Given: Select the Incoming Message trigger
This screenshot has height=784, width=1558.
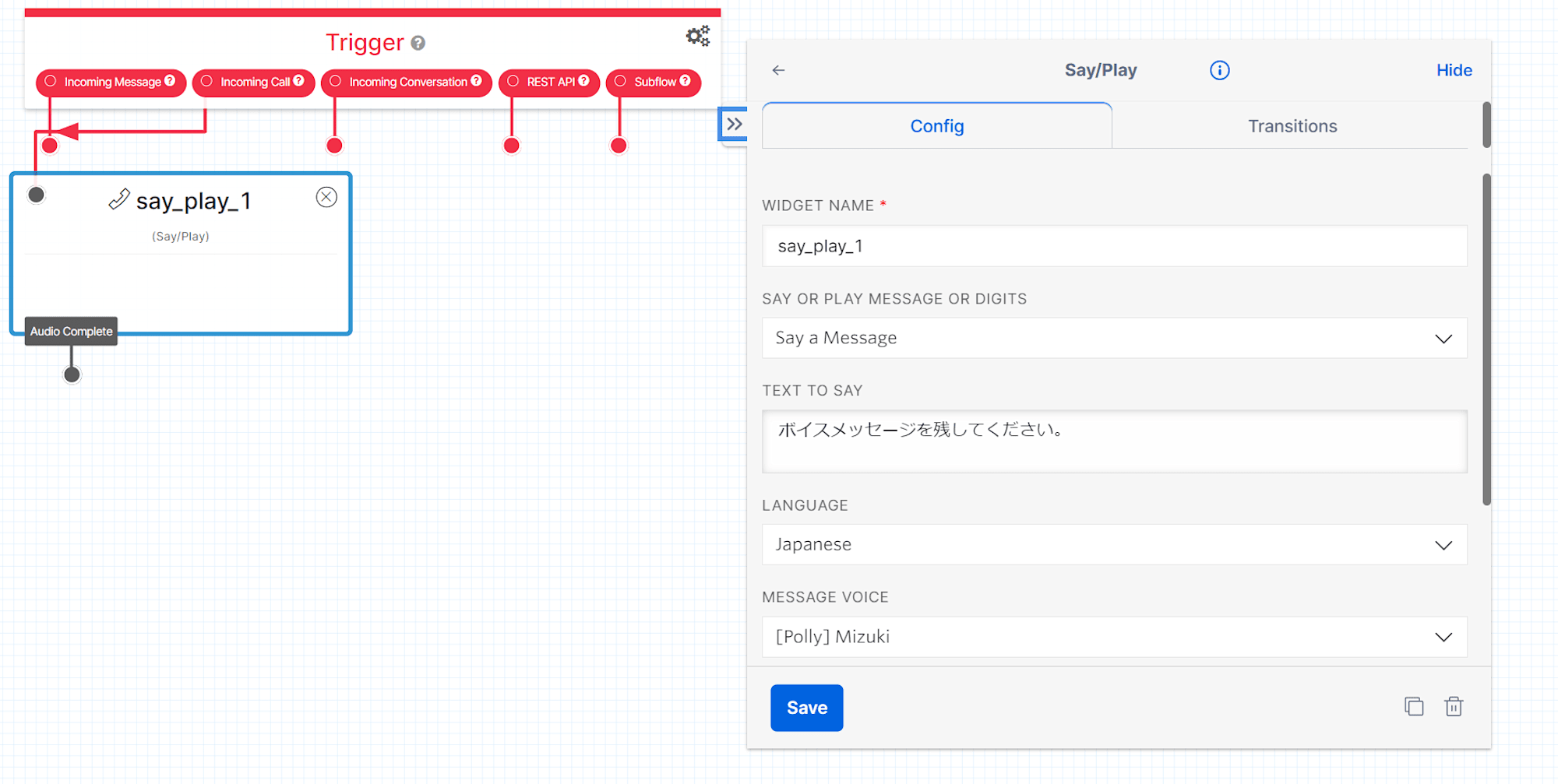Looking at the screenshot, I should tap(111, 82).
